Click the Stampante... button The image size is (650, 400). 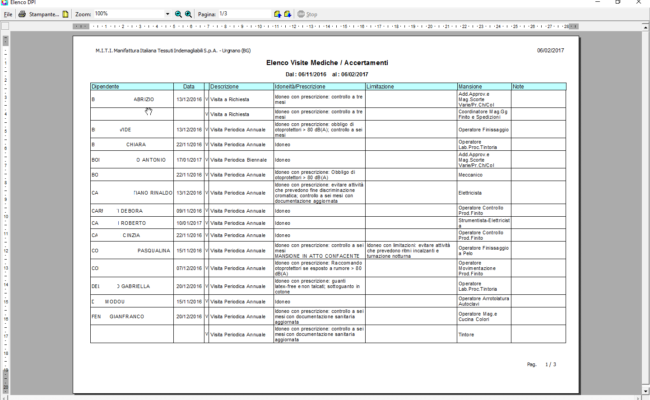pyautogui.click(x=44, y=14)
